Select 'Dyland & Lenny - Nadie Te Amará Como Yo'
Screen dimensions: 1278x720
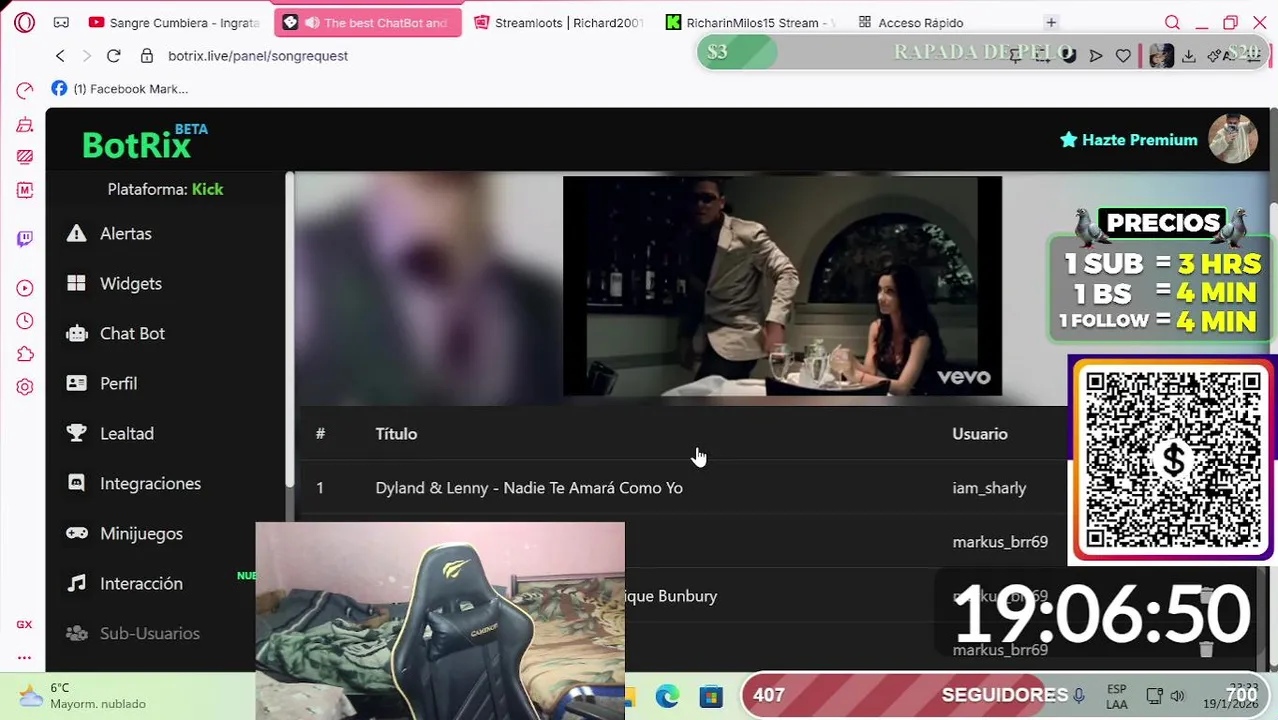coord(529,488)
